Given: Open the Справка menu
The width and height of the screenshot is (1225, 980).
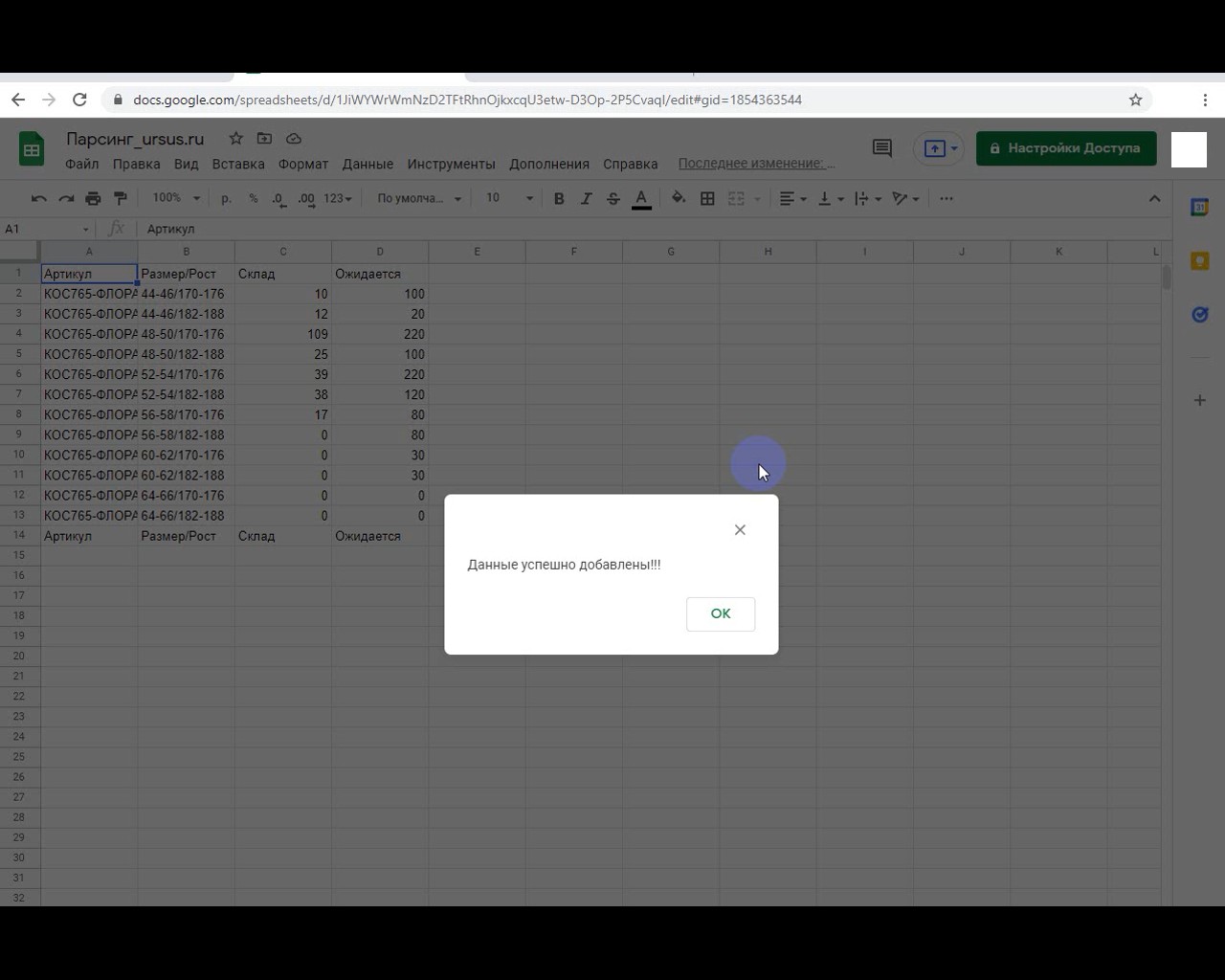Looking at the screenshot, I should tap(630, 164).
